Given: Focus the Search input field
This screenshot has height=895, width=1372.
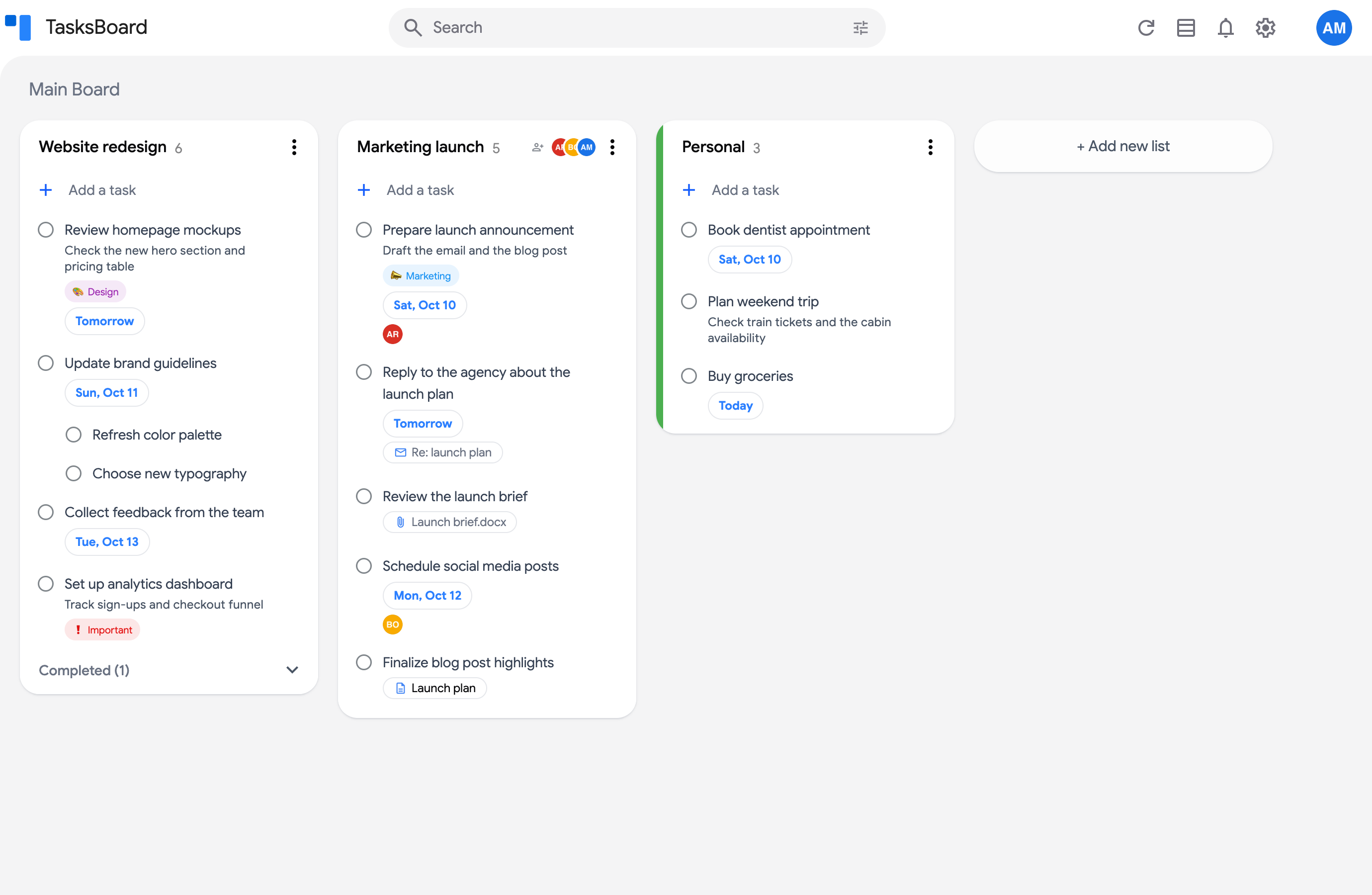Looking at the screenshot, I should pos(637,28).
